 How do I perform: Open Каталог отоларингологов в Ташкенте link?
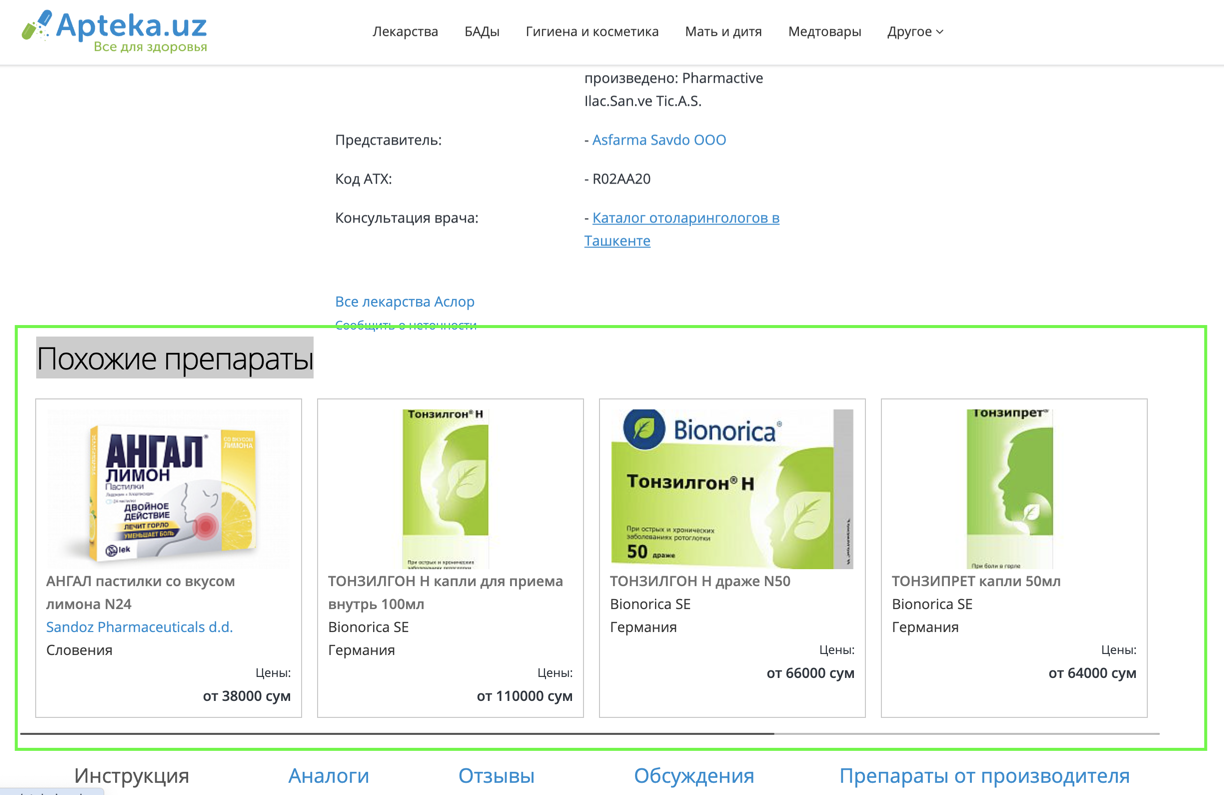pos(682,229)
